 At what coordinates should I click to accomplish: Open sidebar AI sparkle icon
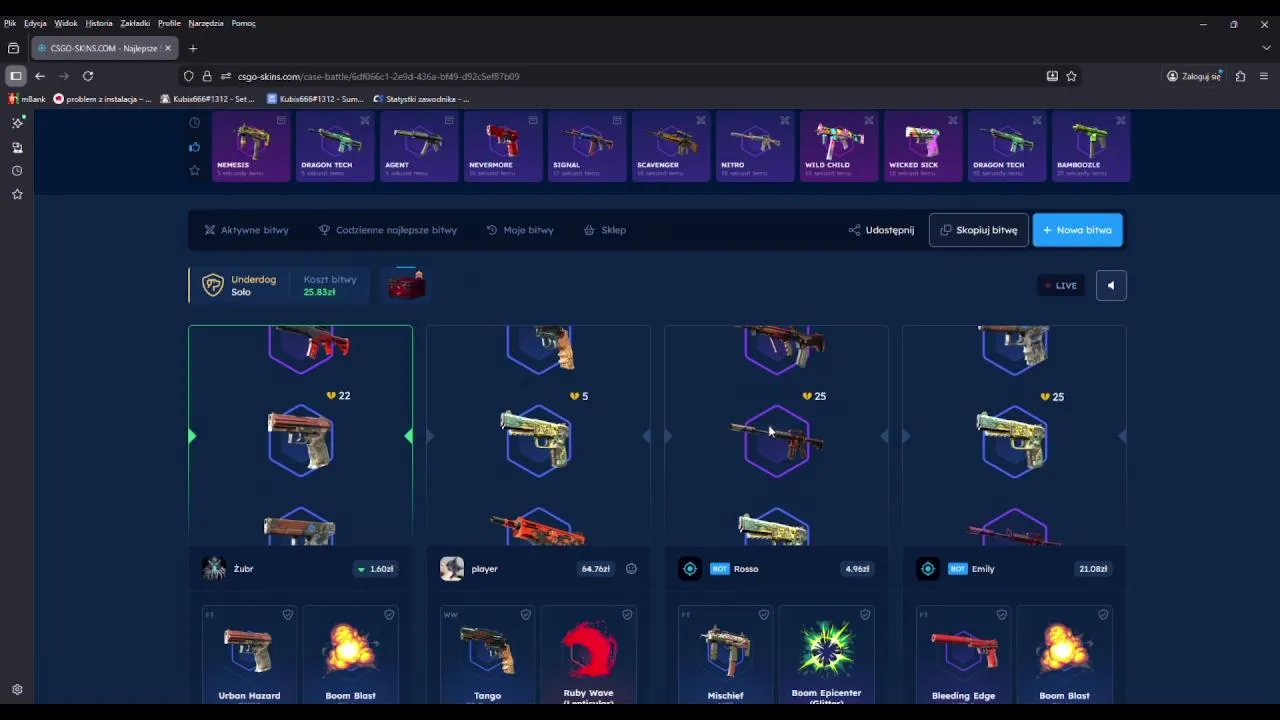pos(17,122)
